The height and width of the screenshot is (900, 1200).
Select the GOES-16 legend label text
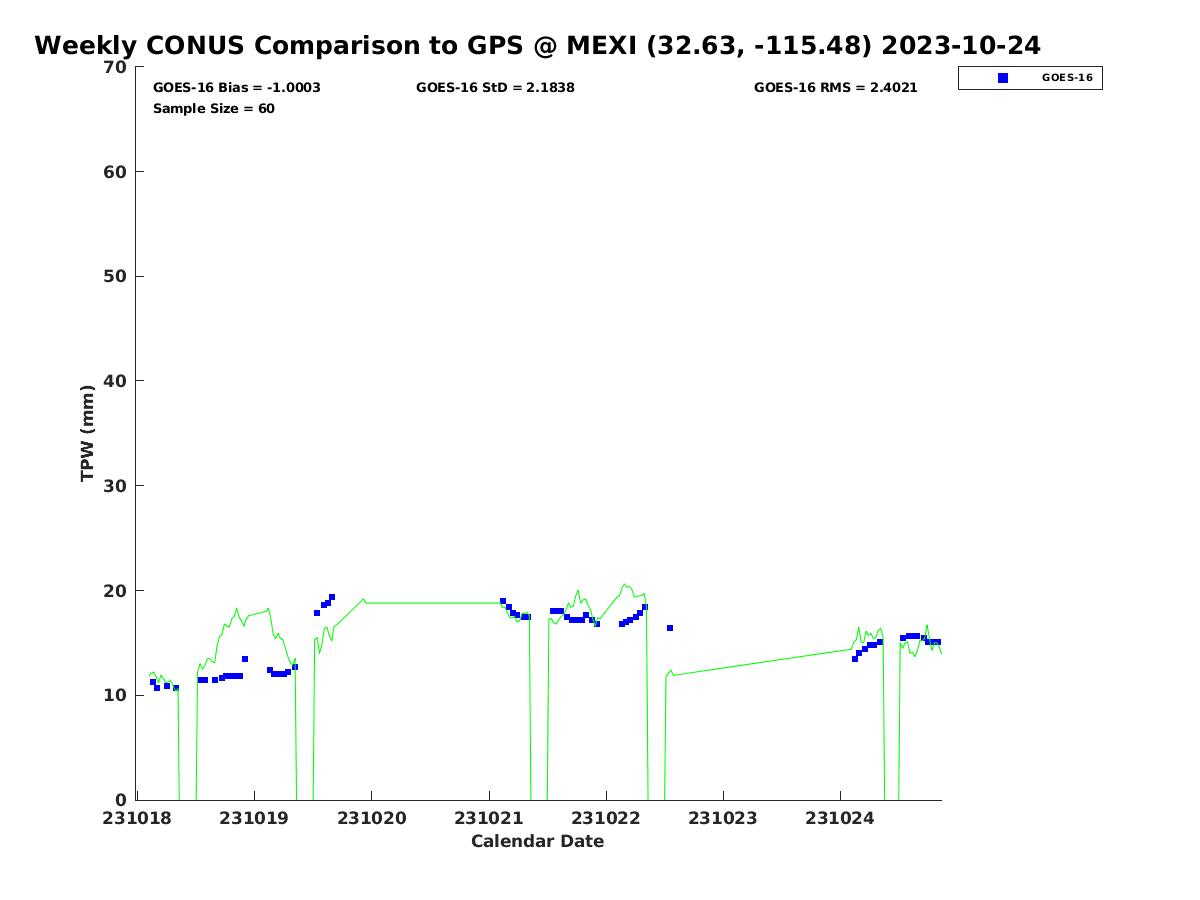tap(1067, 78)
